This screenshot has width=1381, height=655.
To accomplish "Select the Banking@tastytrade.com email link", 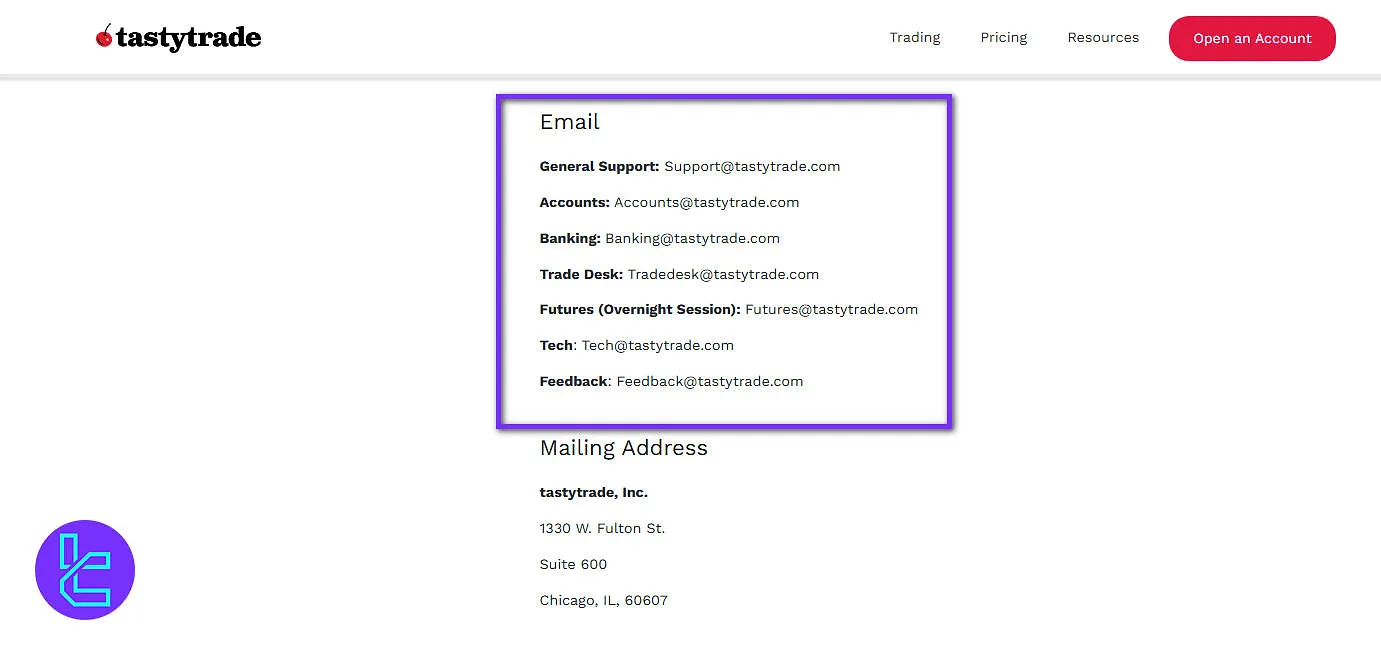I will click(692, 239).
